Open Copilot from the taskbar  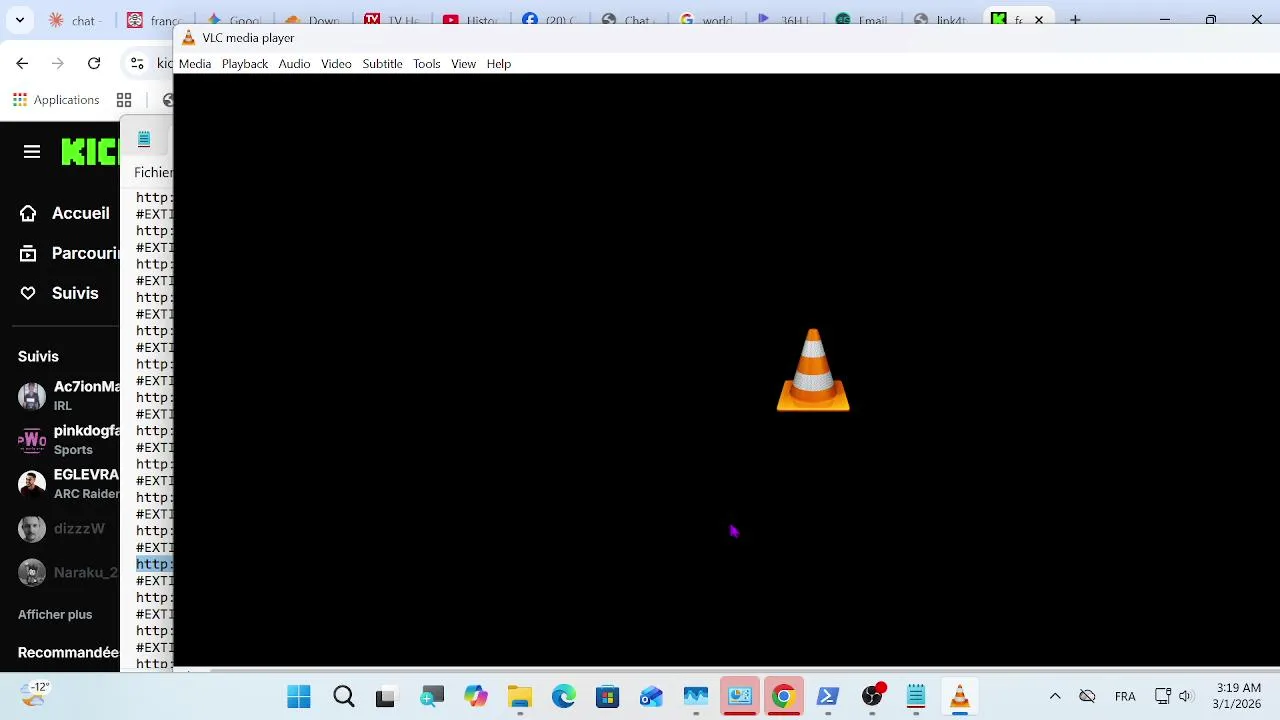click(x=476, y=697)
